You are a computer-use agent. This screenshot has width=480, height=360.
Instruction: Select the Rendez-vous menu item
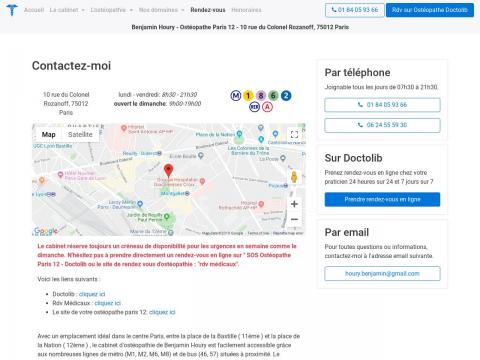pos(208,10)
